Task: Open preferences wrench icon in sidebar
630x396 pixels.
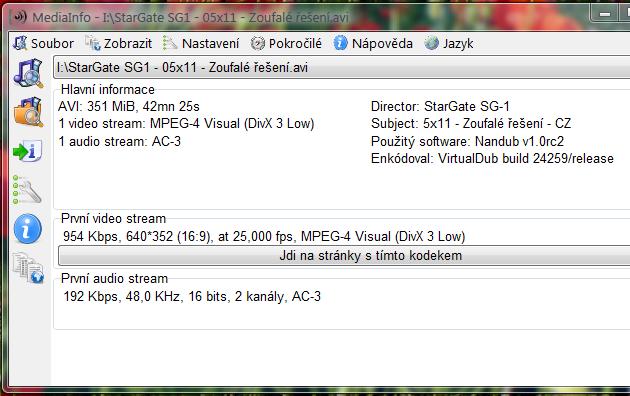Action: (27, 190)
